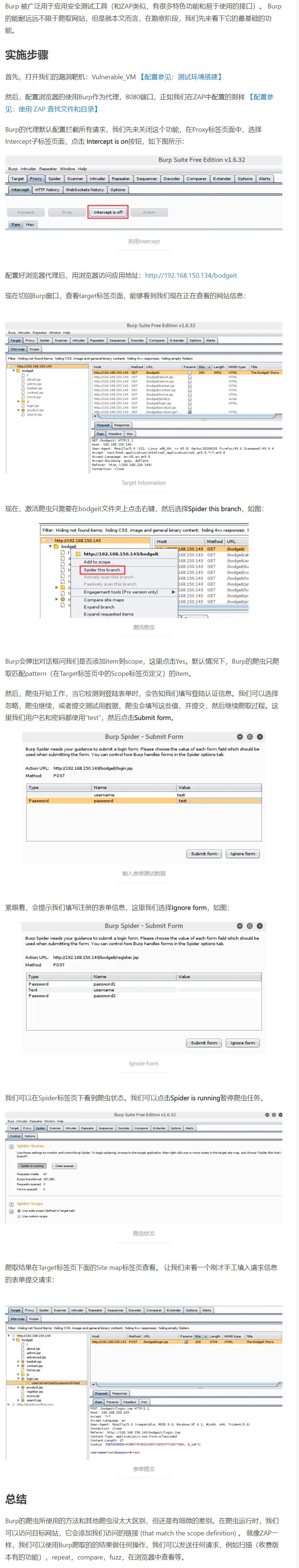Choose Passively scan this branch menu entry
The width and height of the screenshot is (299, 1568).
[110, 584]
